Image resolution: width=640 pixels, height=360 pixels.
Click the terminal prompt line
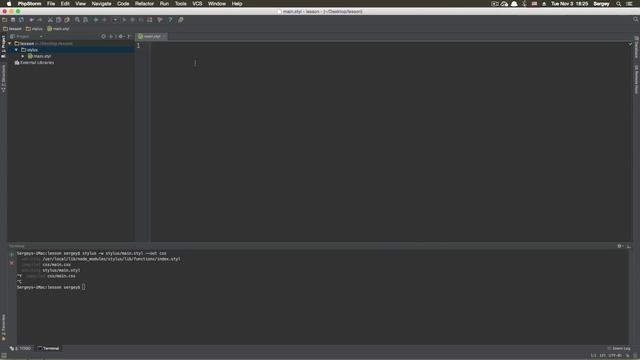tap(51, 287)
